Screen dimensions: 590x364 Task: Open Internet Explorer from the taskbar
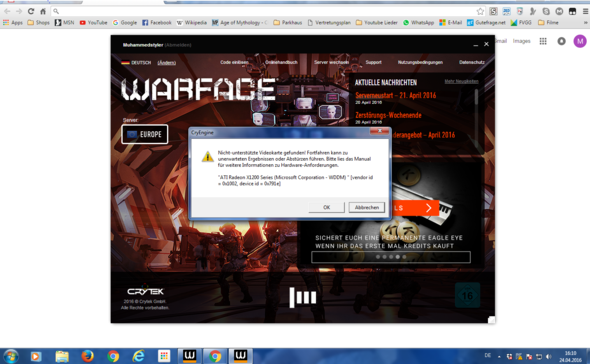pyautogui.click(x=138, y=356)
